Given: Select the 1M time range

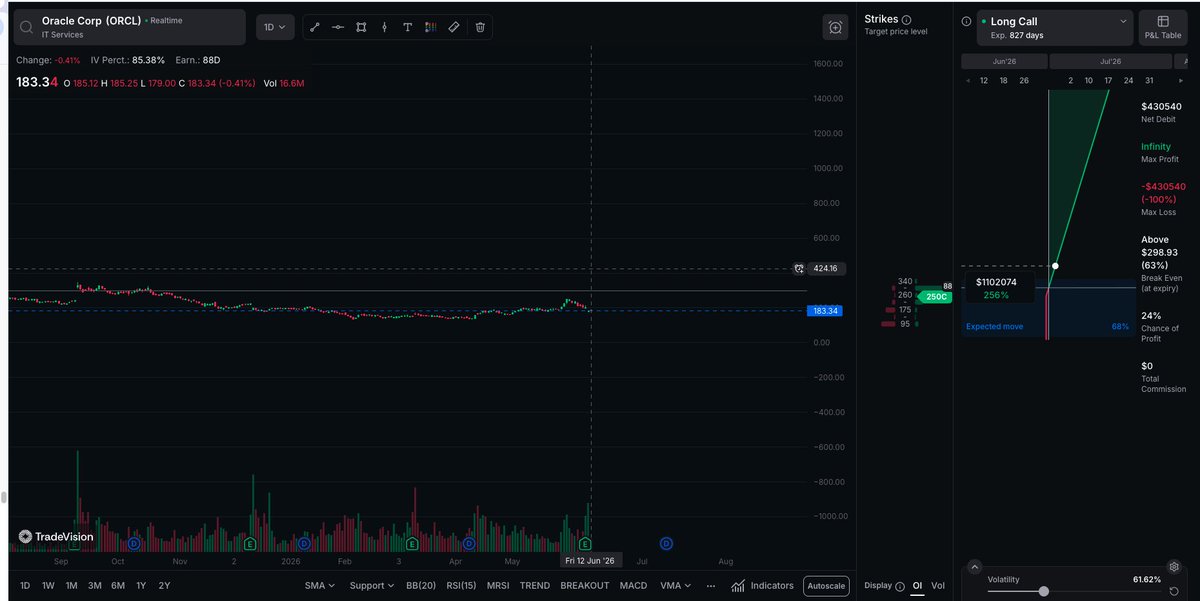Looking at the screenshot, I should pyautogui.click(x=72, y=586).
